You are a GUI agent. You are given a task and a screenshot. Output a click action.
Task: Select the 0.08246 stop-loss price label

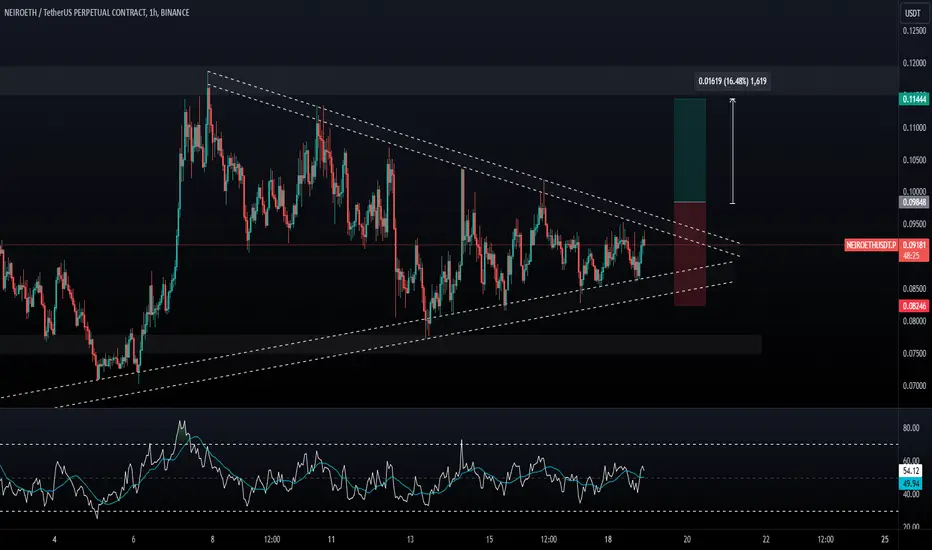[914, 306]
